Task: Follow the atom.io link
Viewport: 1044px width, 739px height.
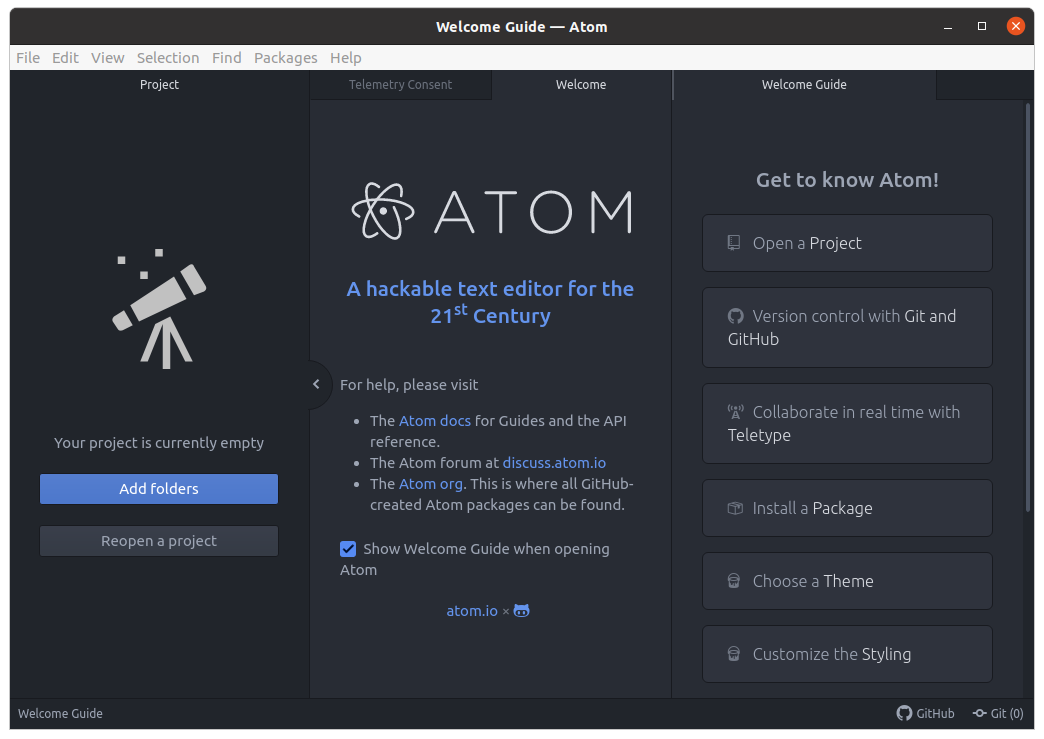Action: coord(472,611)
